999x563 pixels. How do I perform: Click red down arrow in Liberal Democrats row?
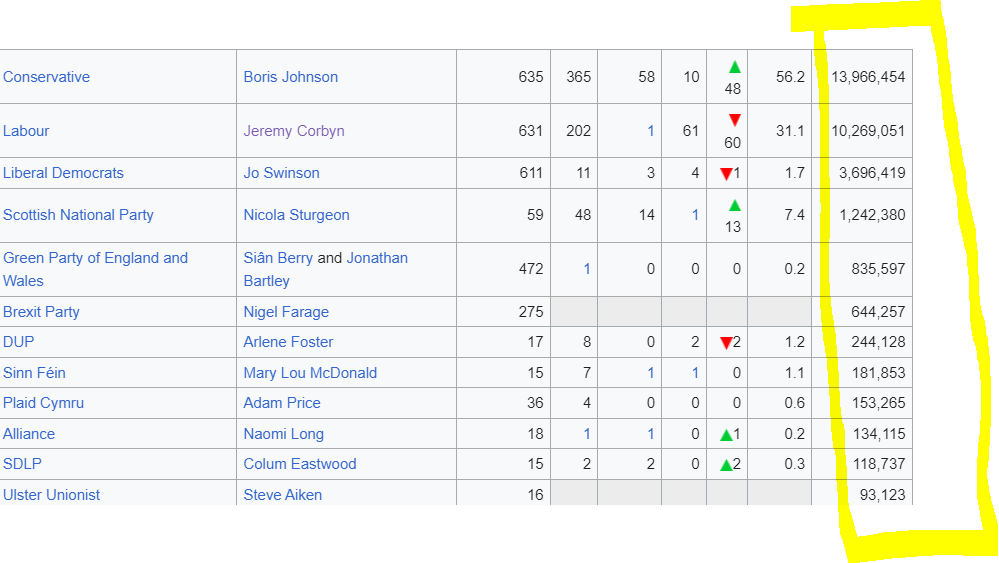[726, 175]
